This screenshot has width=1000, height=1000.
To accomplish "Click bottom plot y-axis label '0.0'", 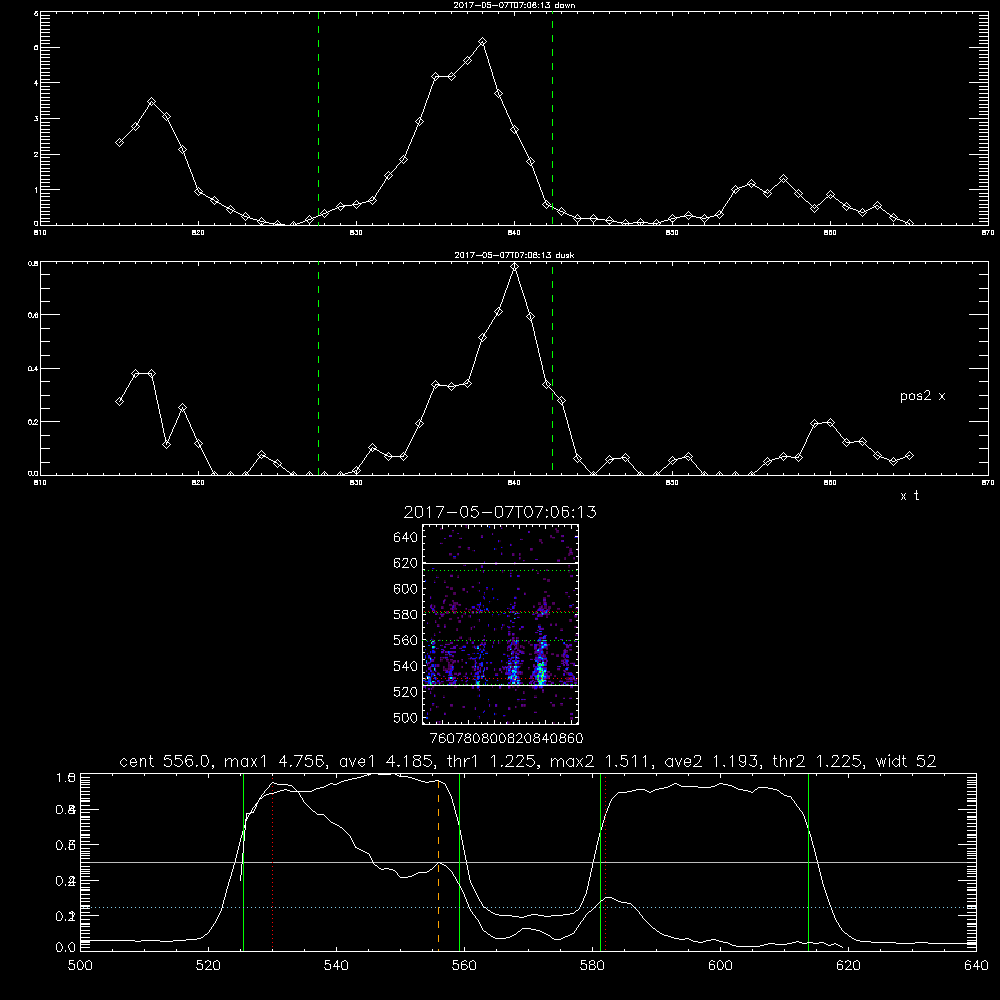I will (66, 948).
